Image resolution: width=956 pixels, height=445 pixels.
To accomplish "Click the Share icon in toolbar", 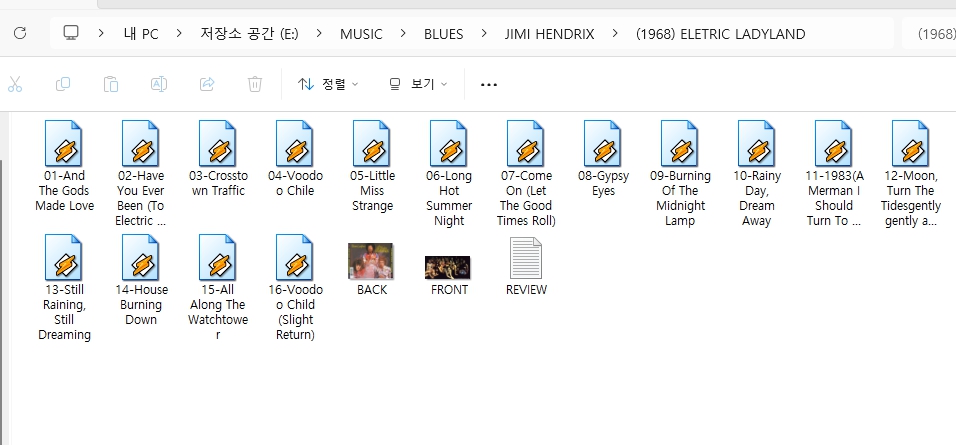I will tap(207, 84).
